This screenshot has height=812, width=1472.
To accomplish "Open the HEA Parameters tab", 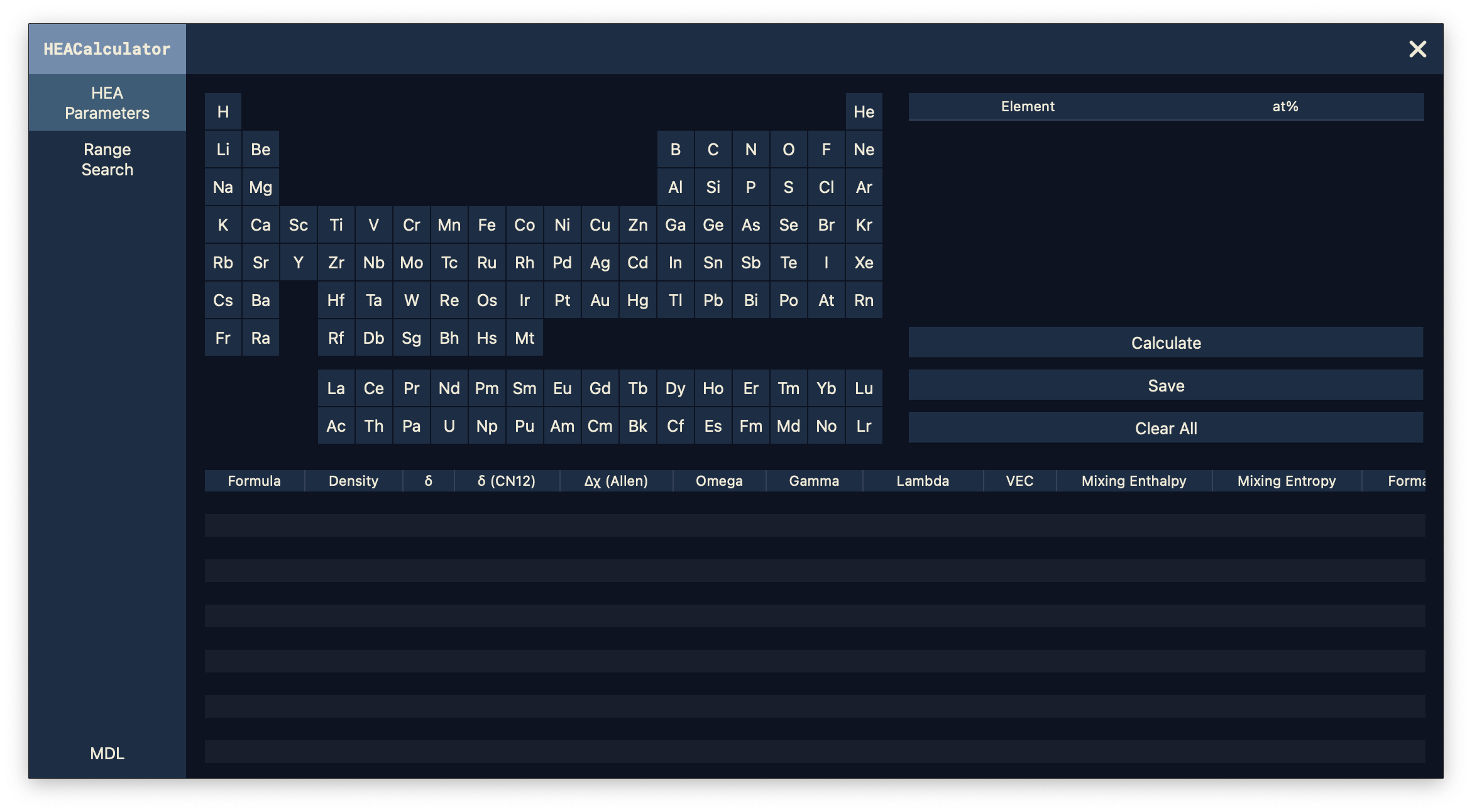I will (x=107, y=102).
